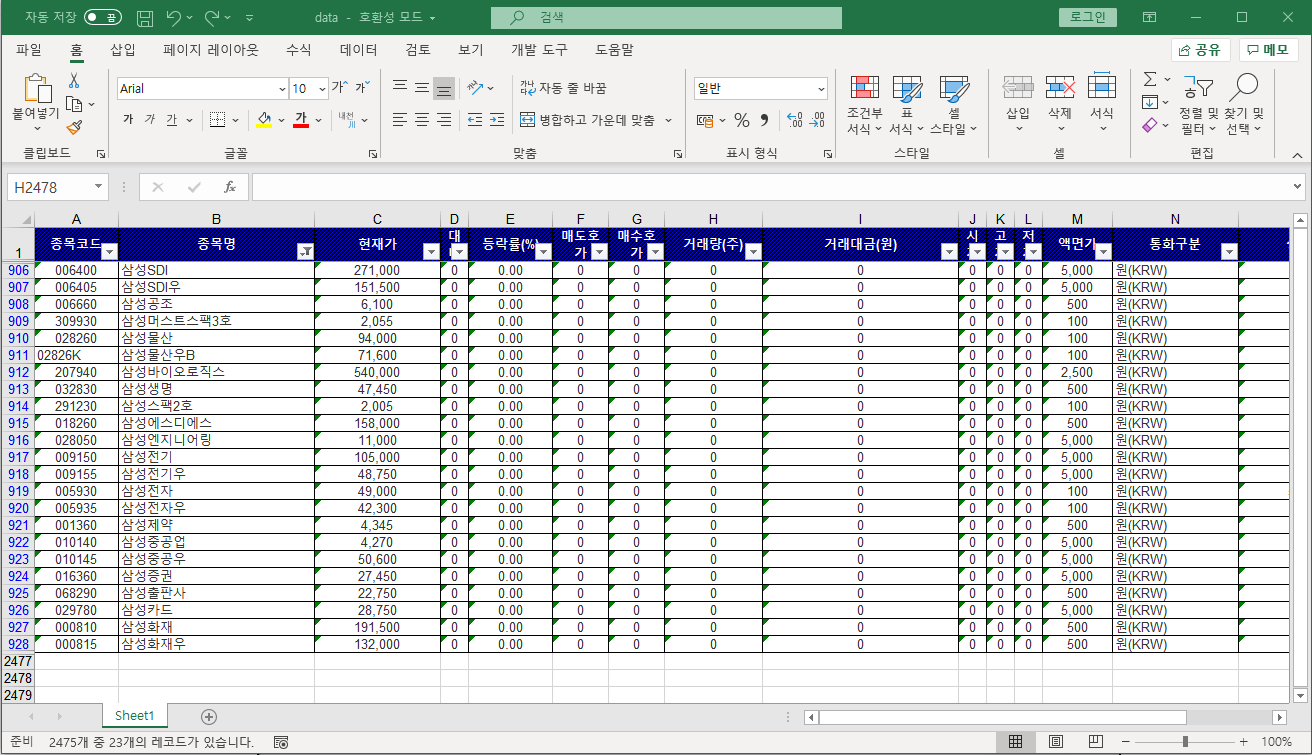Viewport: 1312px width, 755px height.
Task: Undo the last action
Action: point(174,18)
